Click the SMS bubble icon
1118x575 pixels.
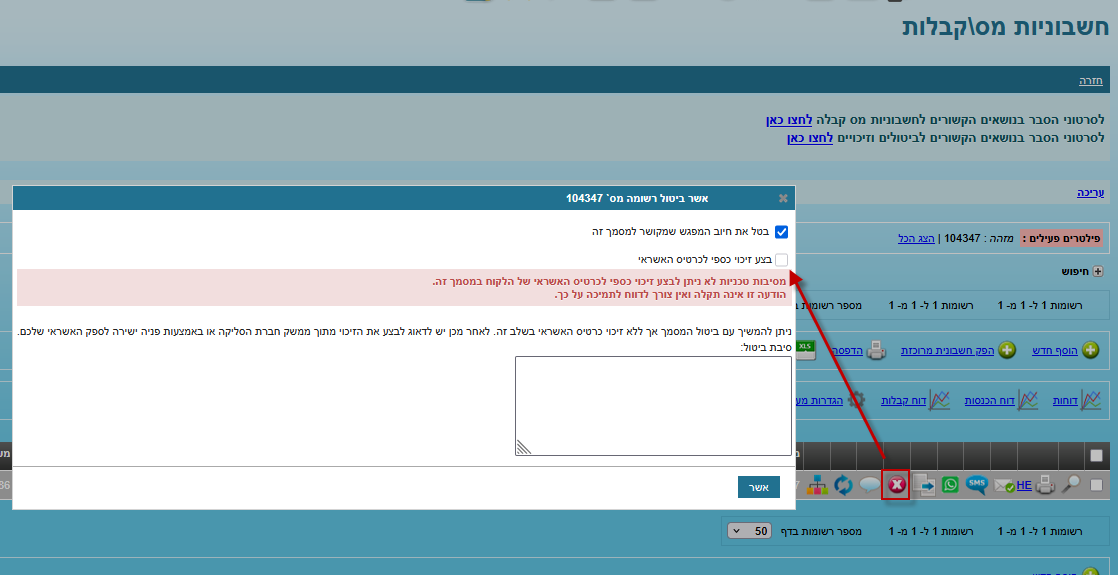click(x=977, y=485)
